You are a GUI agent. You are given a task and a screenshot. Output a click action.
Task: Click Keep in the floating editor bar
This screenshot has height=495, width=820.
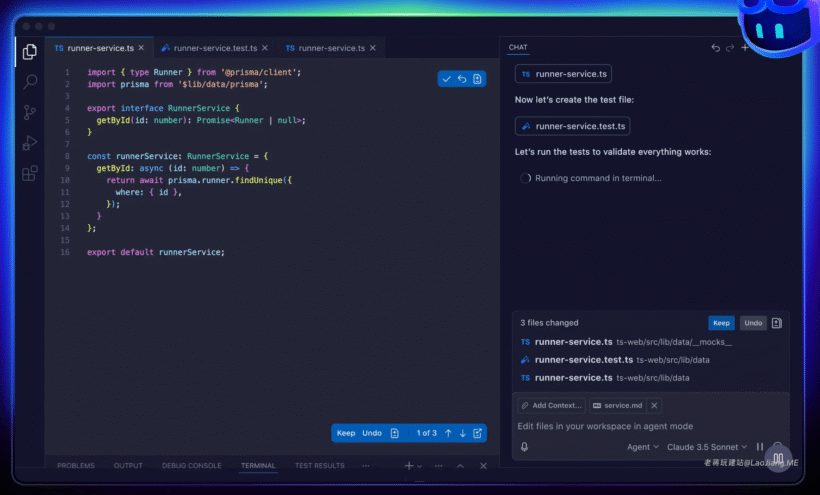click(346, 433)
